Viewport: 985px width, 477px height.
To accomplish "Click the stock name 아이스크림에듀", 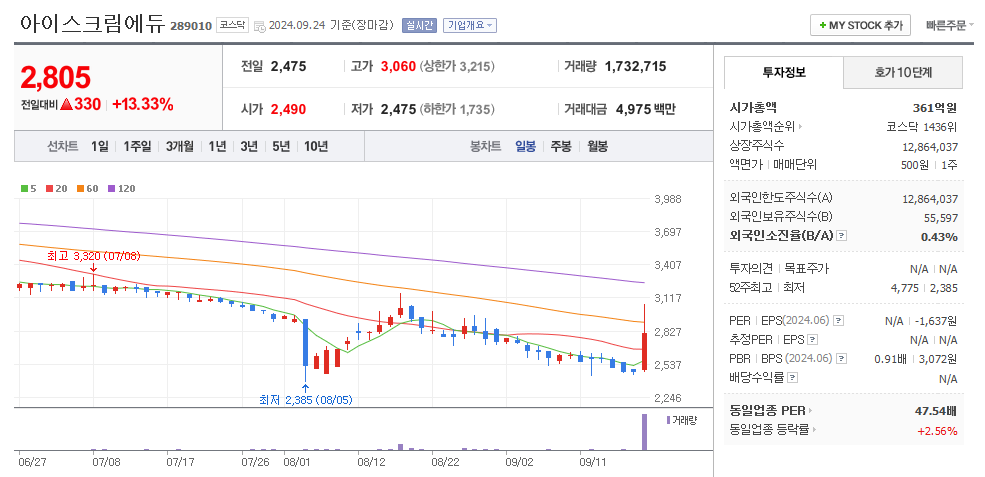I will [92, 24].
